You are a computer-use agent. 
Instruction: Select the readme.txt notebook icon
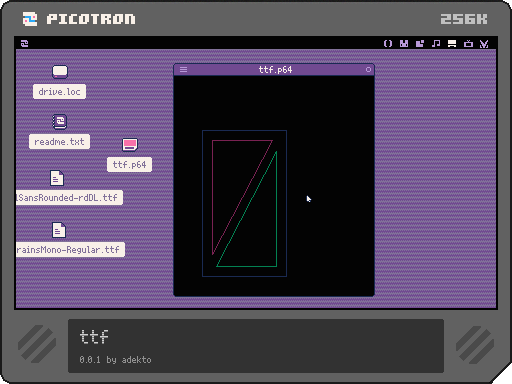click(60, 122)
